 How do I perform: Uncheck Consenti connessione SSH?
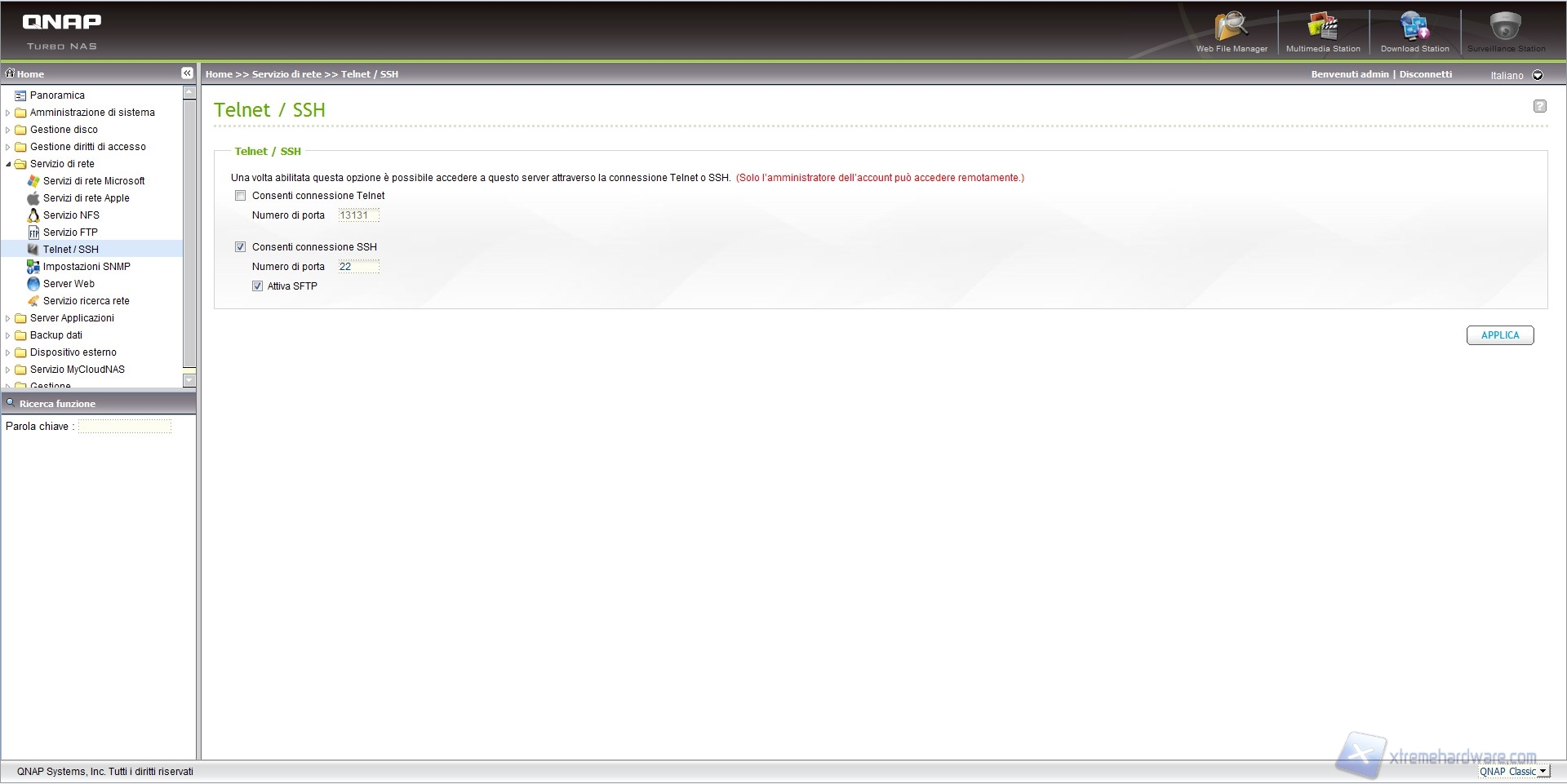point(241,247)
